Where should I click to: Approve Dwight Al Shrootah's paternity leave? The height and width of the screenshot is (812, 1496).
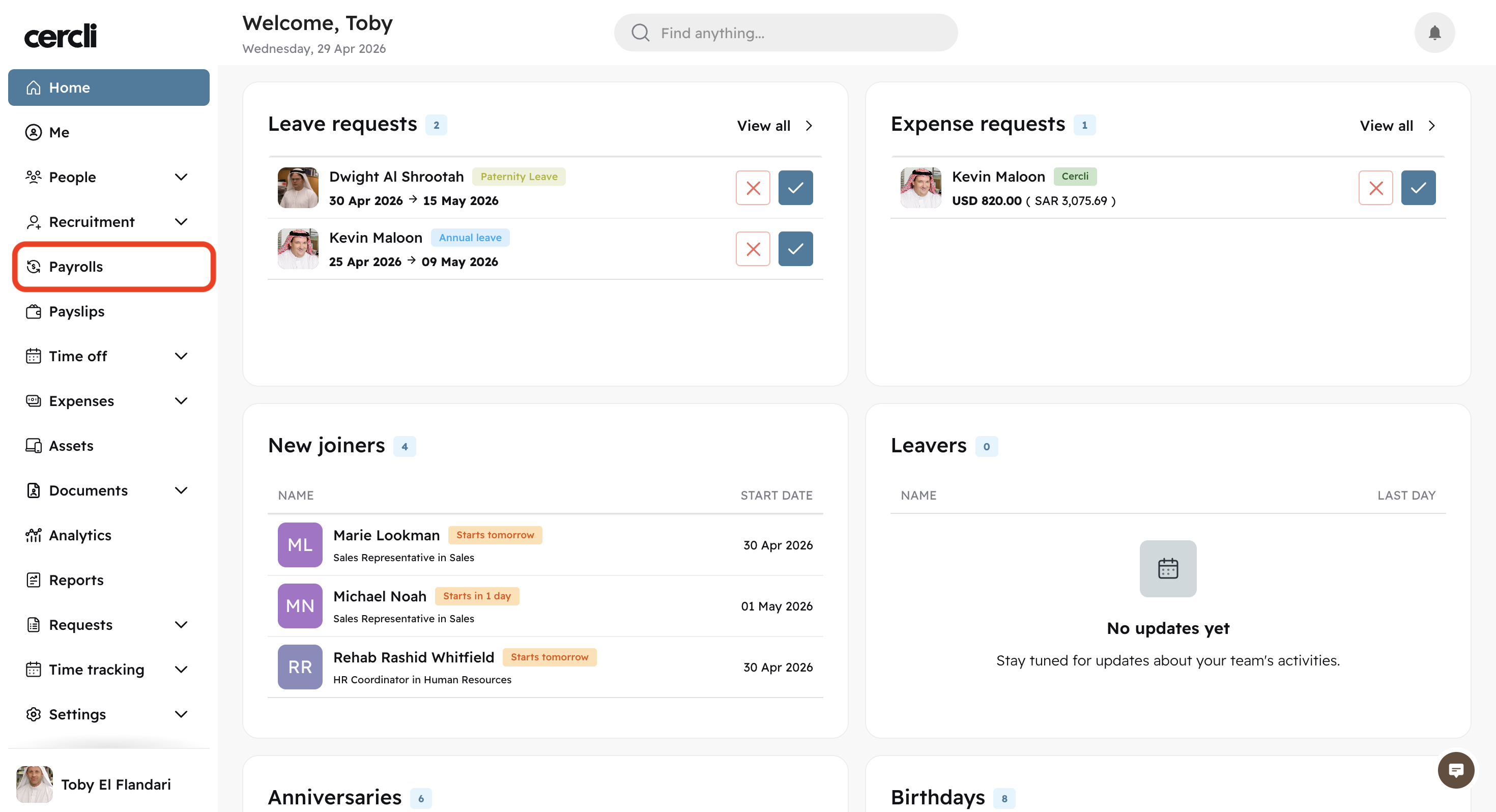coord(795,188)
